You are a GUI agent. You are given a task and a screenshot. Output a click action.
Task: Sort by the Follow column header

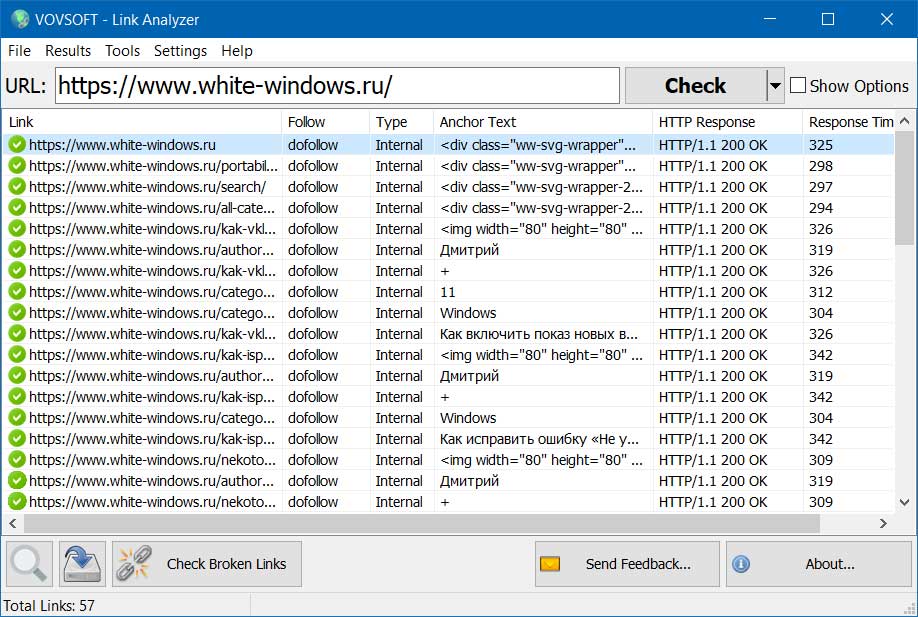pyautogui.click(x=326, y=122)
